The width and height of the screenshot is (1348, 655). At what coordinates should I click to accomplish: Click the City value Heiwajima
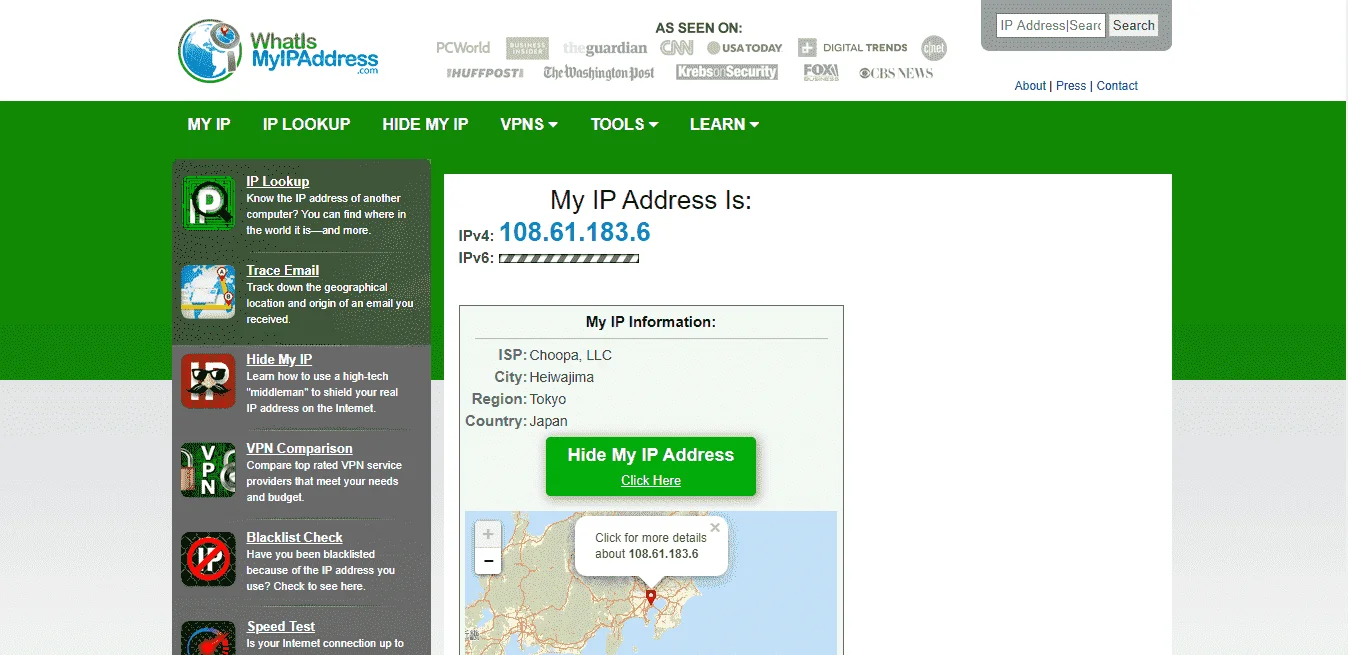point(562,377)
